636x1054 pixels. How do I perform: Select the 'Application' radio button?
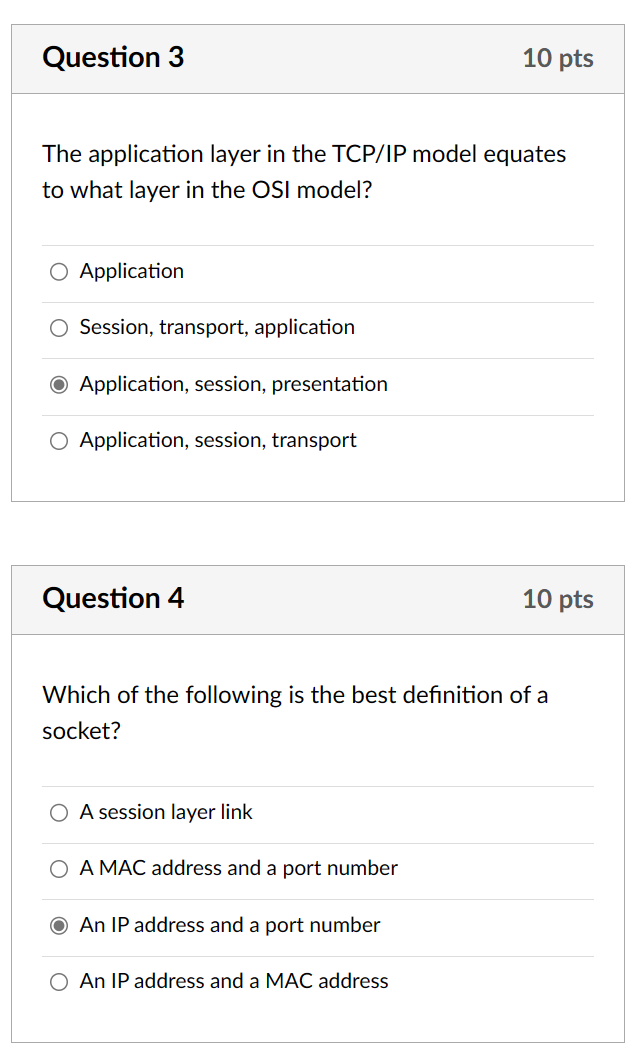click(59, 272)
